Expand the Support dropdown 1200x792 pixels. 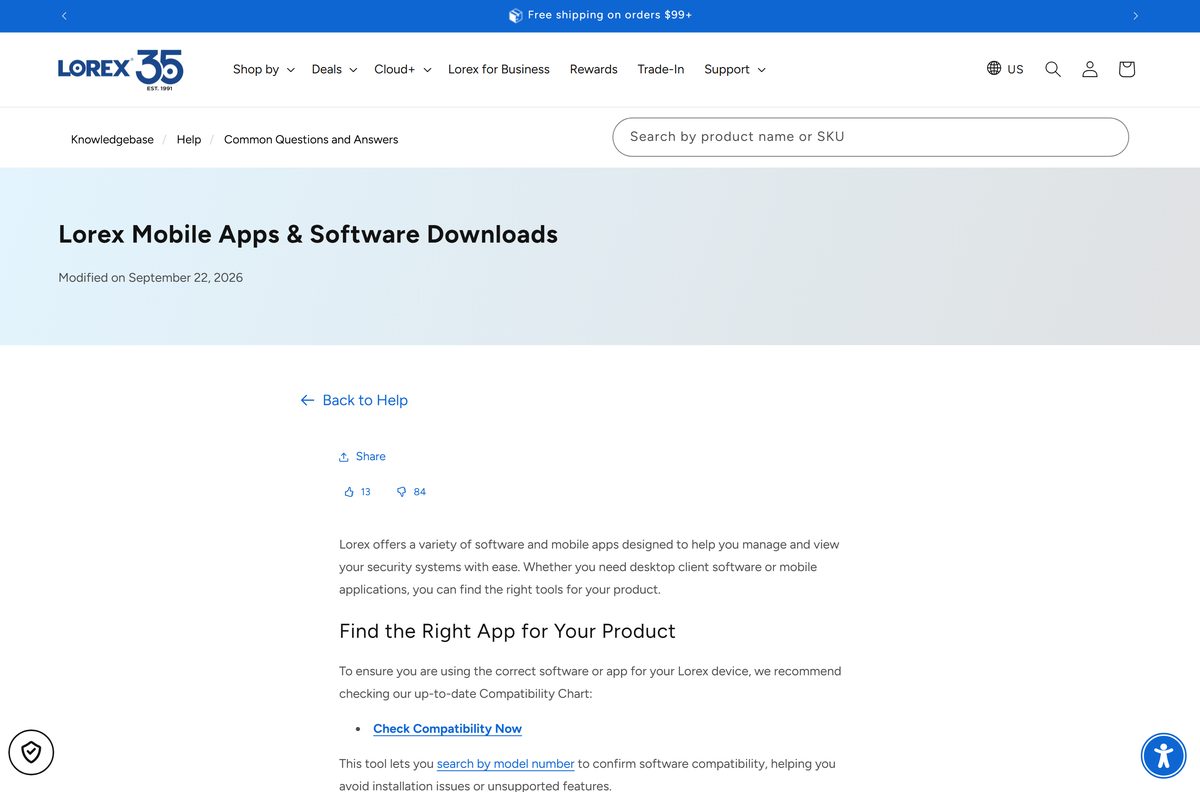(x=735, y=69)
